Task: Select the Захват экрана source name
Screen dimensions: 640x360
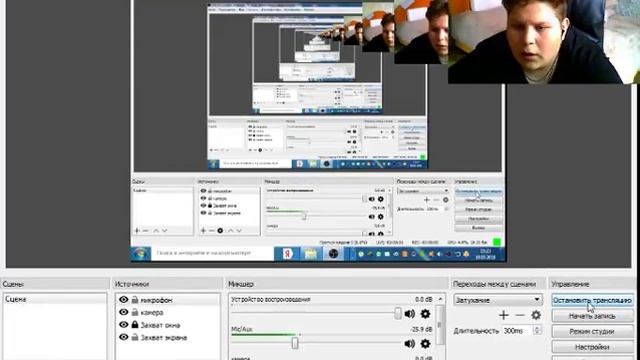Action: (164, 338)
